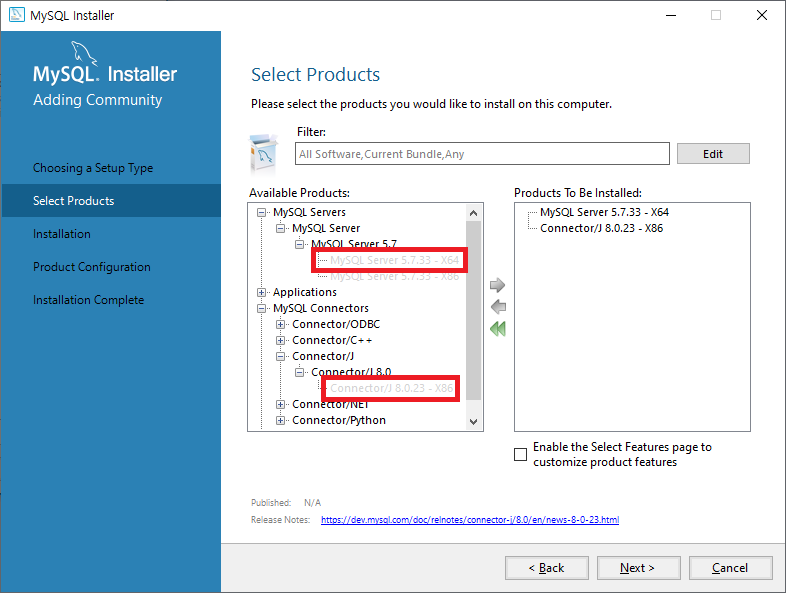Screen dimensions: 786x593
Task: Close the MySQL Installer window
Action: [x=762, y=15]
